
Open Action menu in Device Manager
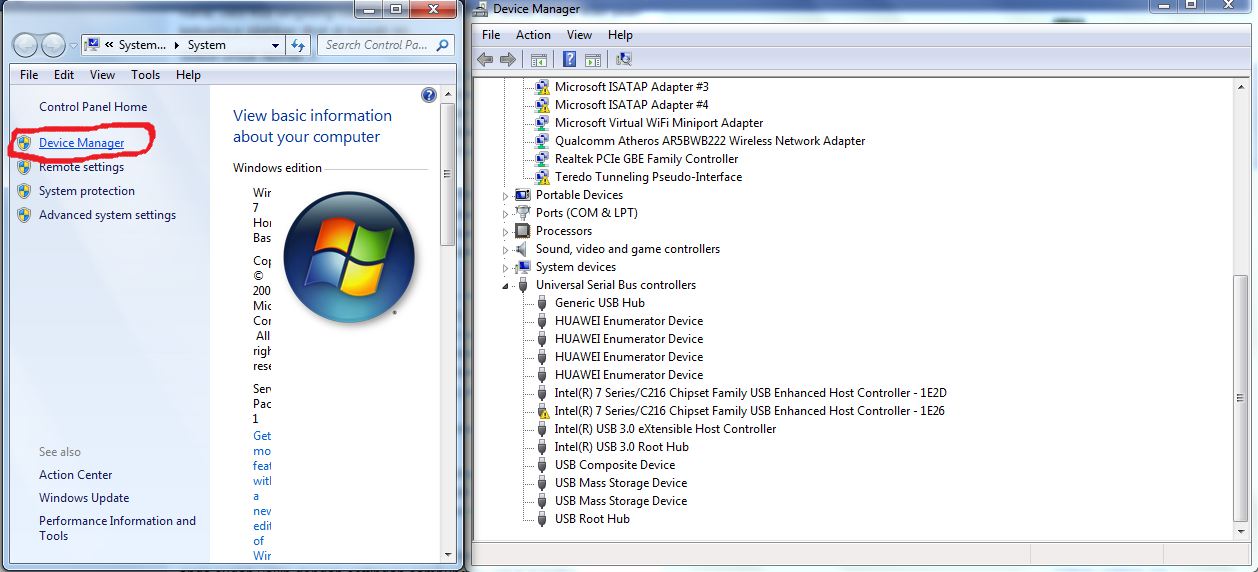[x=533, y=35]
